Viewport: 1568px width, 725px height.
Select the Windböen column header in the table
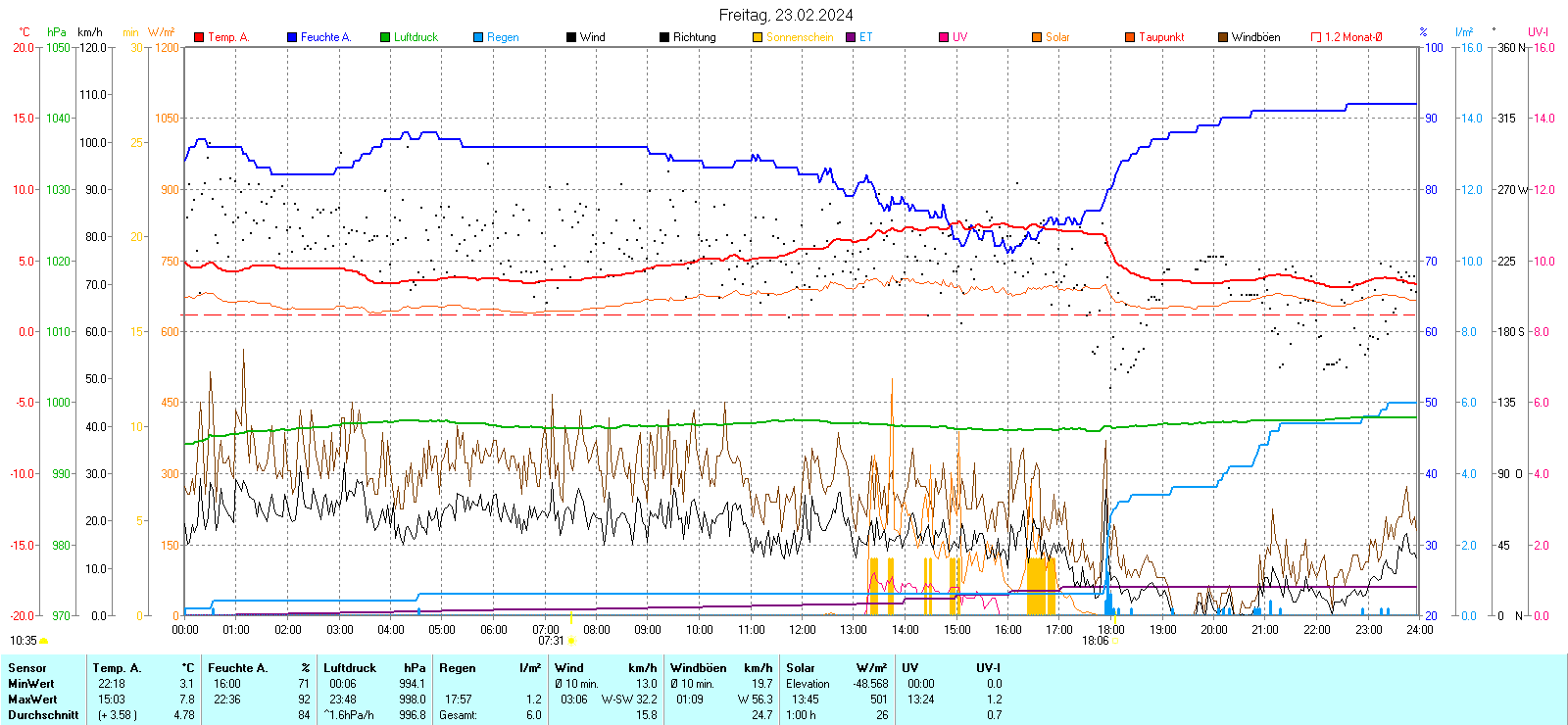coord(699,668)
